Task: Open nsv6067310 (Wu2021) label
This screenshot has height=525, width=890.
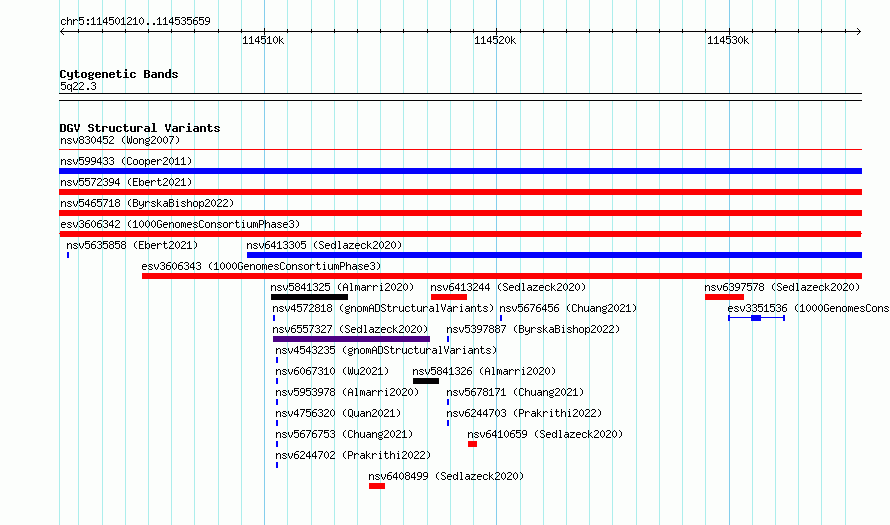Action: pyautogui.click(x=332, y=371)
